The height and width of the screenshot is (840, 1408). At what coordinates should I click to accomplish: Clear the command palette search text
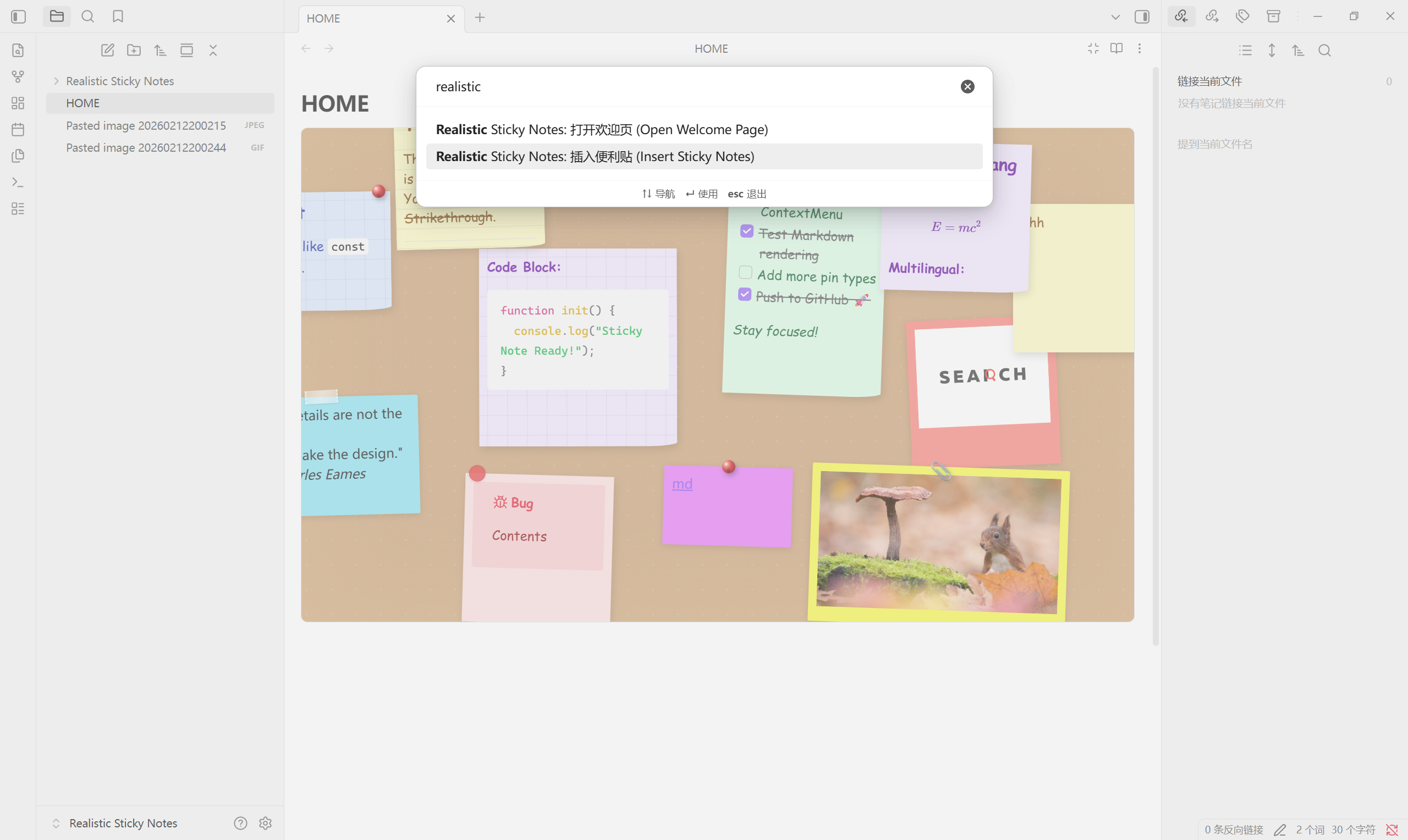[x=967, y=87]
